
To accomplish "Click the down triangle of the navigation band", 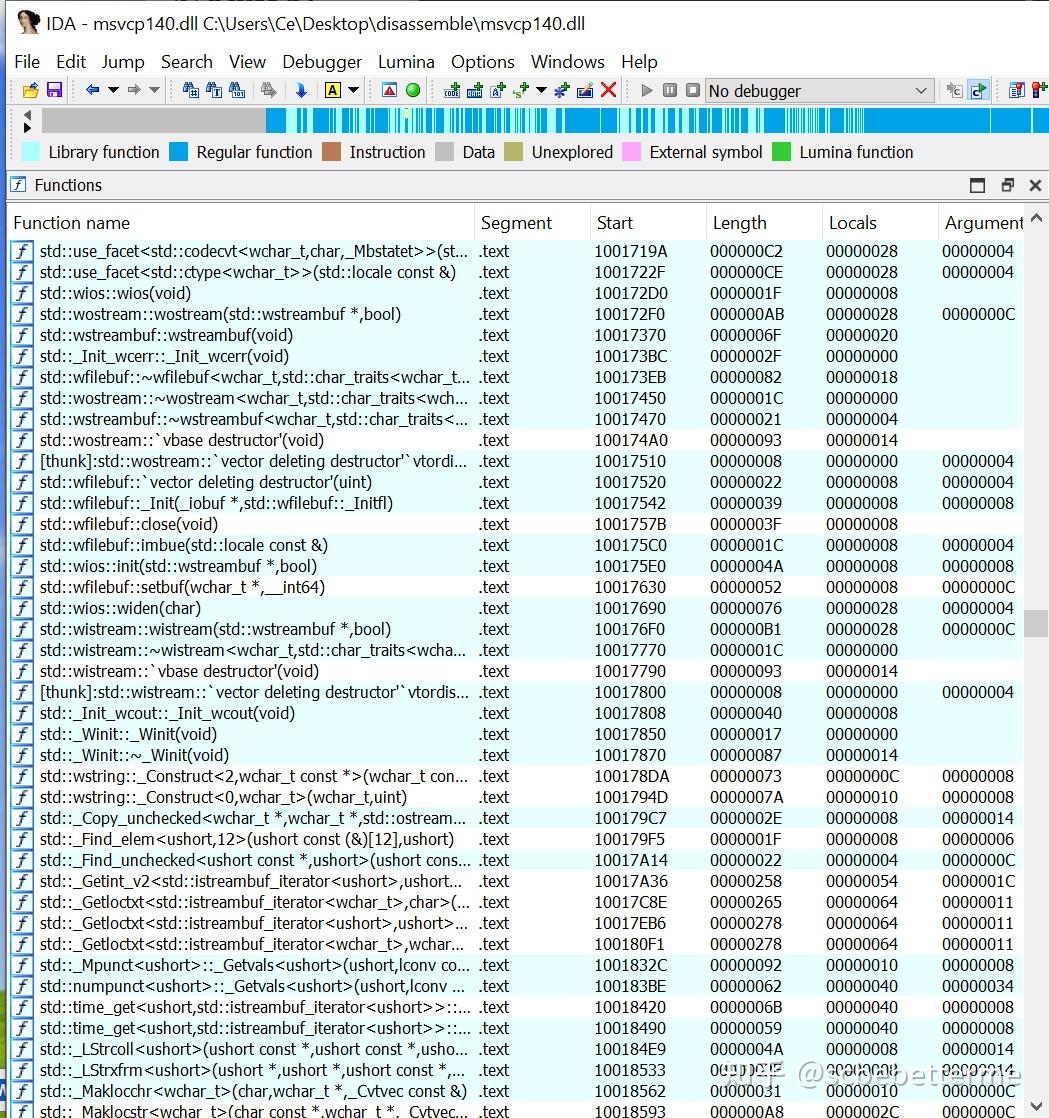I will (27, 128).
